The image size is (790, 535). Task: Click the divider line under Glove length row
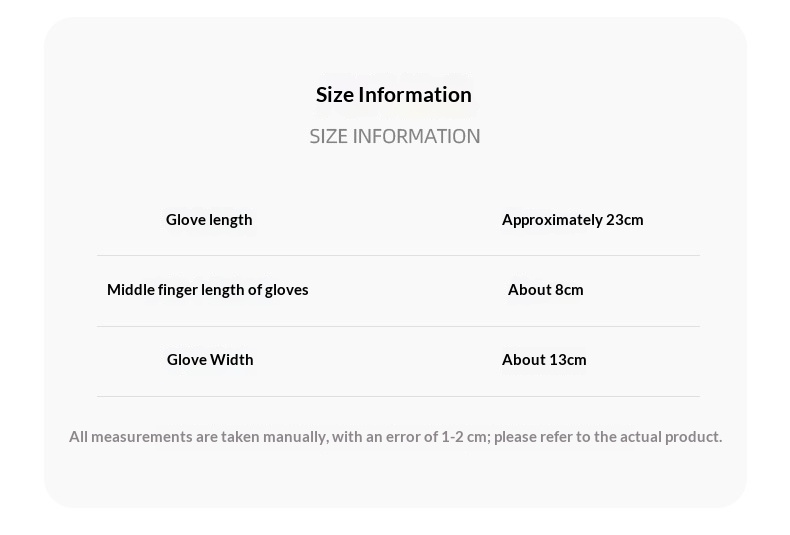coord(398,256)
